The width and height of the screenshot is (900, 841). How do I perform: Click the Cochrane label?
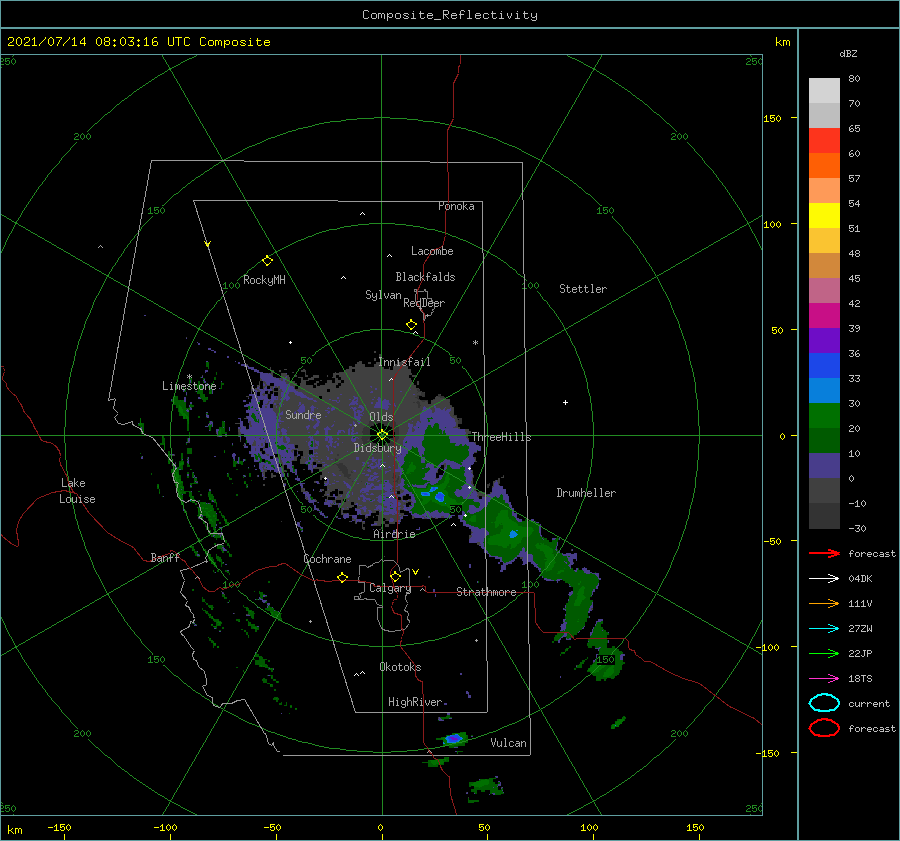pyautogui.click(x=327, y=559)
